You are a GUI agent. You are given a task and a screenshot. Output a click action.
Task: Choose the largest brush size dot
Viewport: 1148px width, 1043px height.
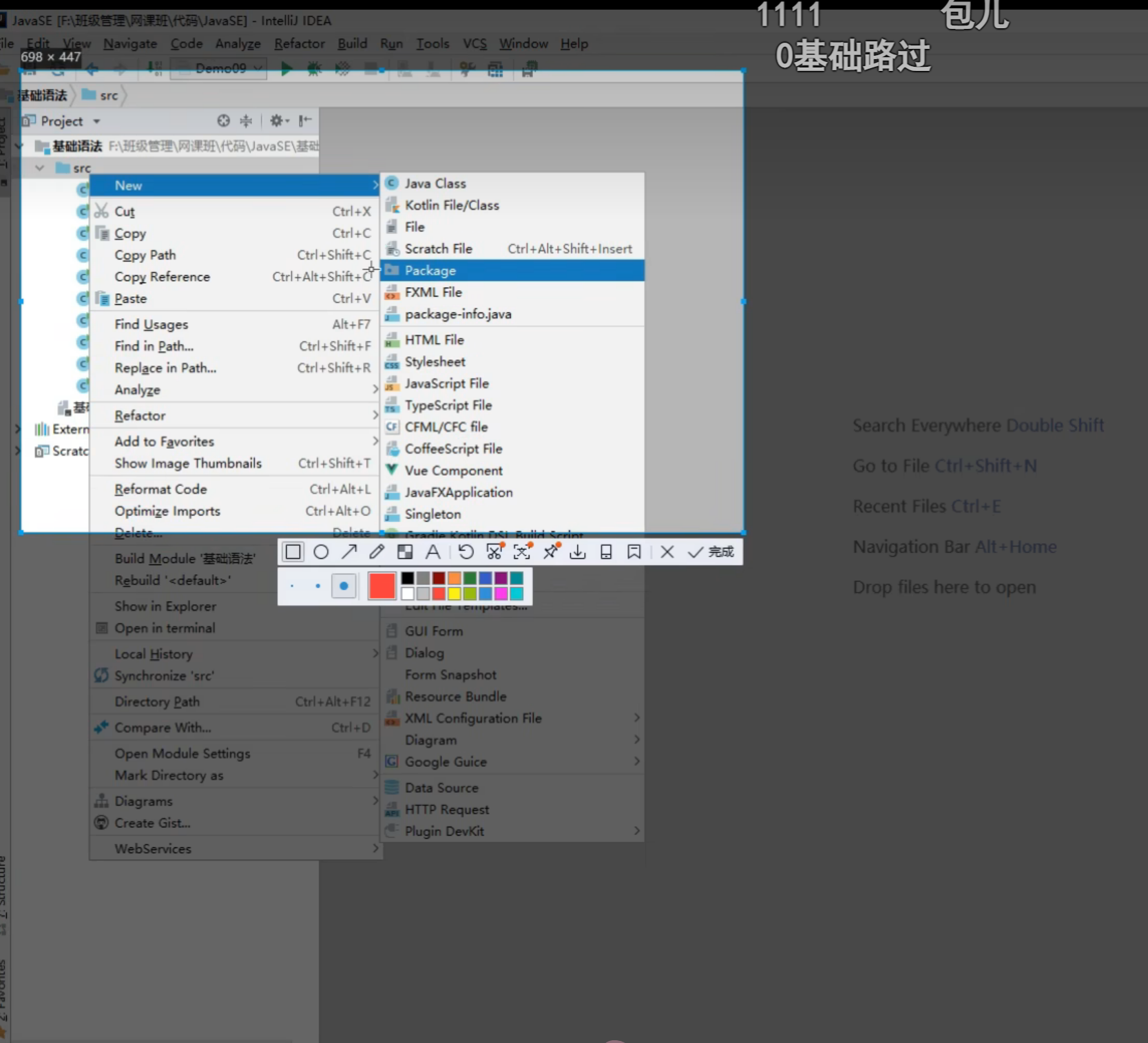[344, 586]
